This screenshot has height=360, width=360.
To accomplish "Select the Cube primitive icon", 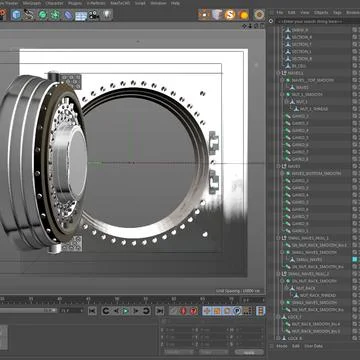I will tap(16, 15).
